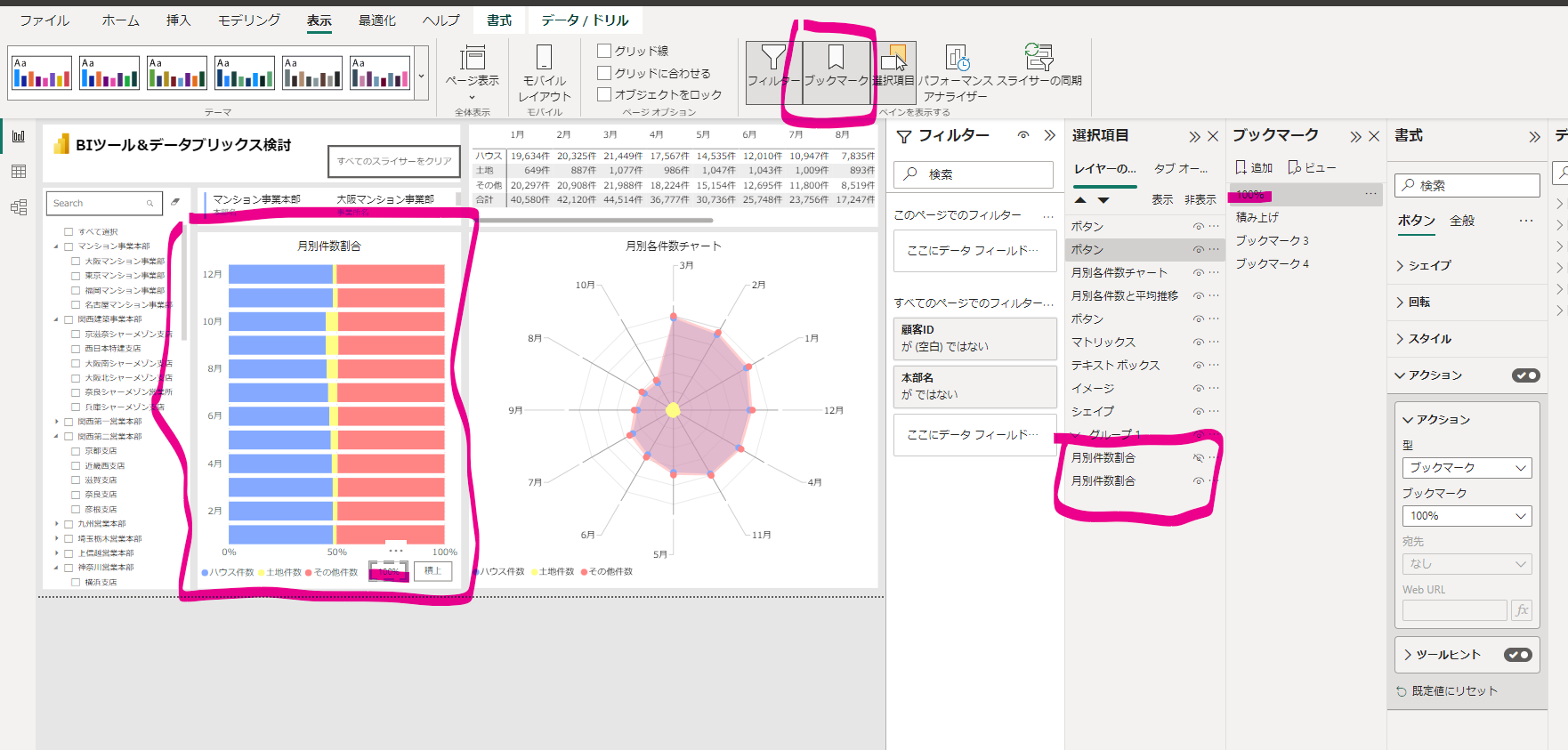Open the ブックマーク 100% dropdown
This screenshot has height=750, width=1568.
pyautogui.click(x=1467, y=516)
